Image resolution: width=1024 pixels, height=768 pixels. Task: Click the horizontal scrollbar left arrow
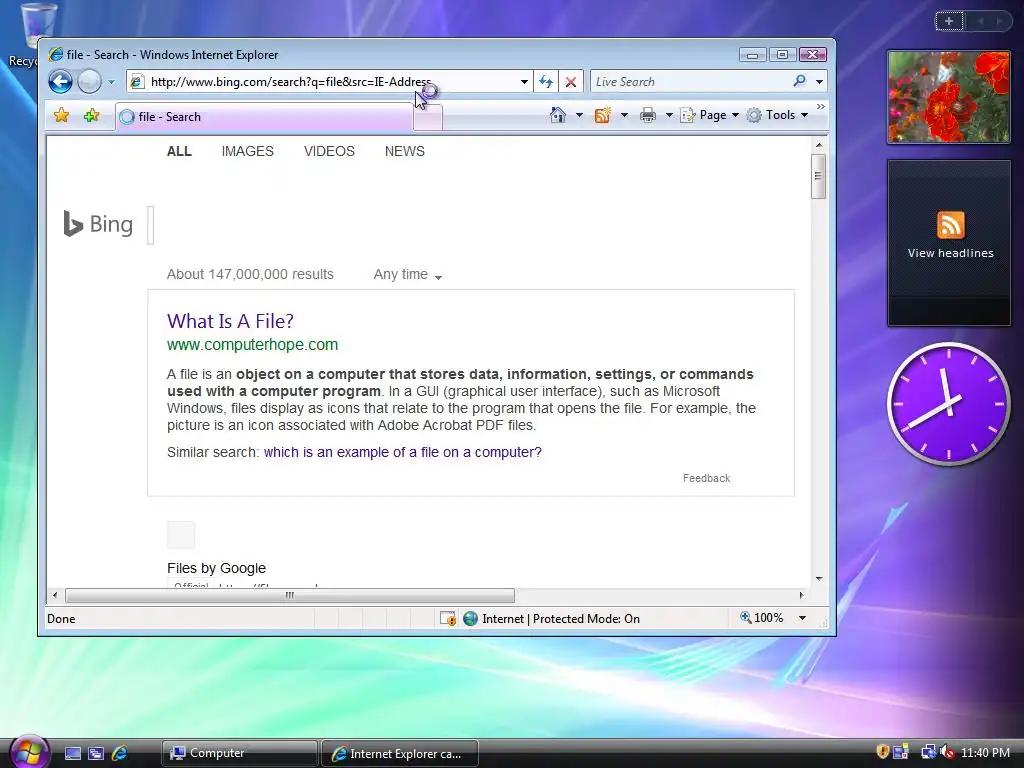[55, 596]
